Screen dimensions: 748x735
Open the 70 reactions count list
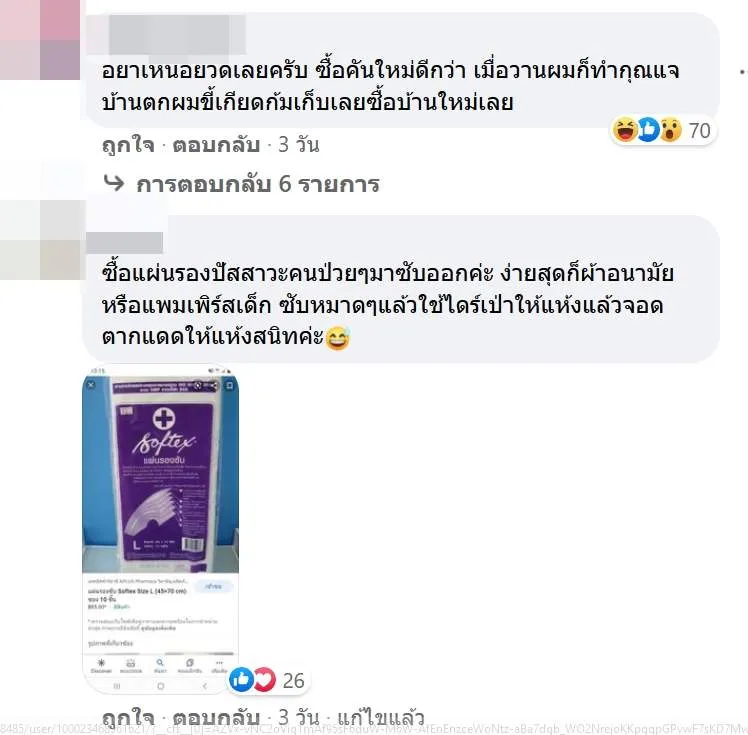click(x=699, y=131)
